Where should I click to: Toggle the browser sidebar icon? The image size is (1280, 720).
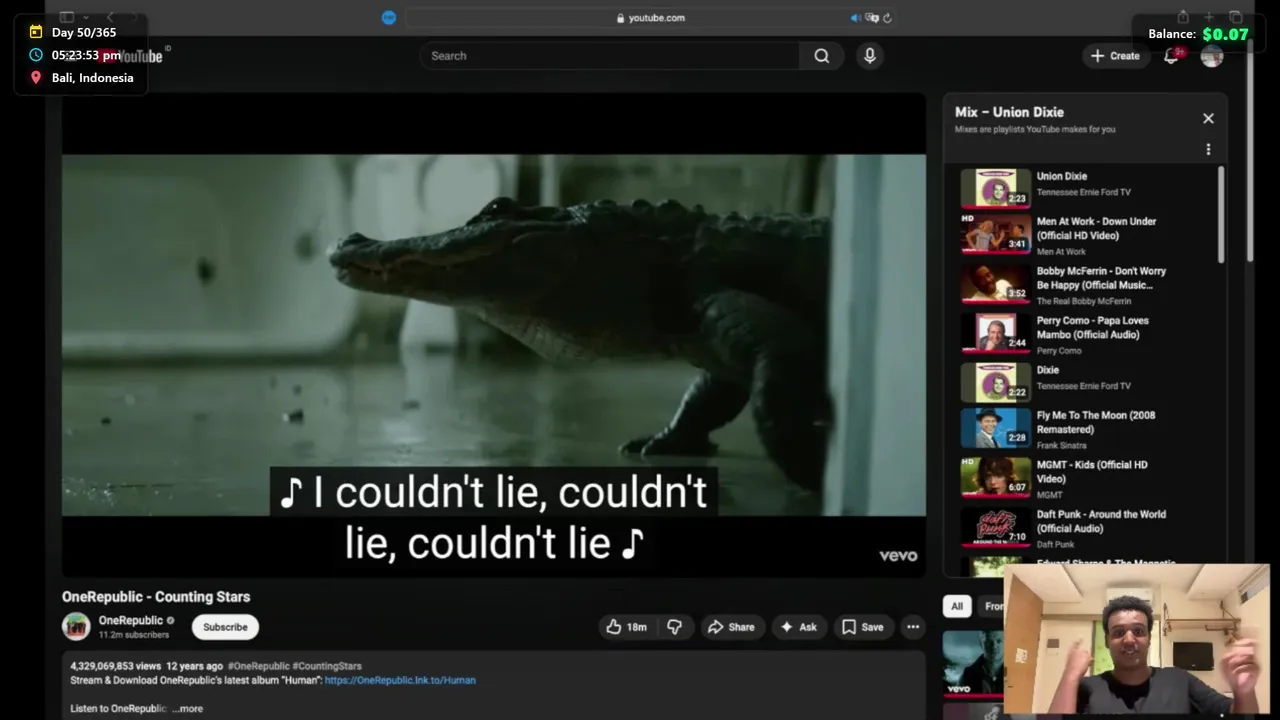(67, 17)
